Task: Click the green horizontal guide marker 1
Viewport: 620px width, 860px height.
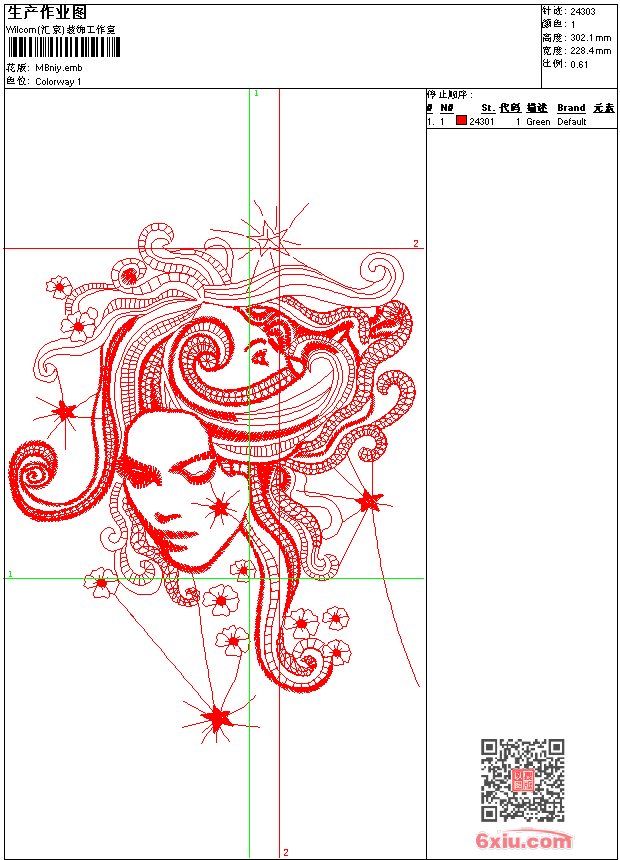Action: [10, 574]
